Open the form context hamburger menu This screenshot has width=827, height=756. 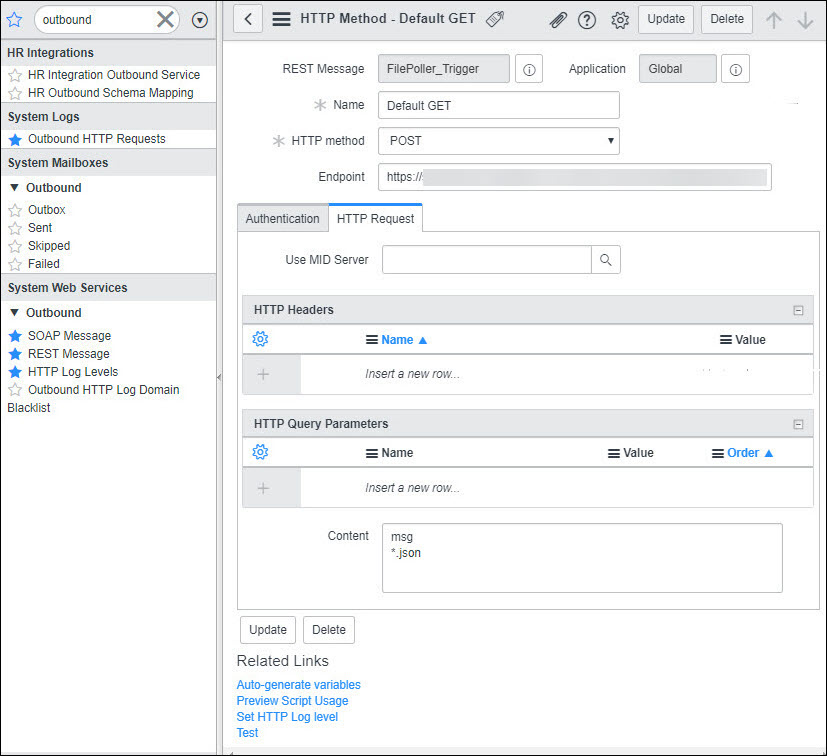[x=282, y=19]
